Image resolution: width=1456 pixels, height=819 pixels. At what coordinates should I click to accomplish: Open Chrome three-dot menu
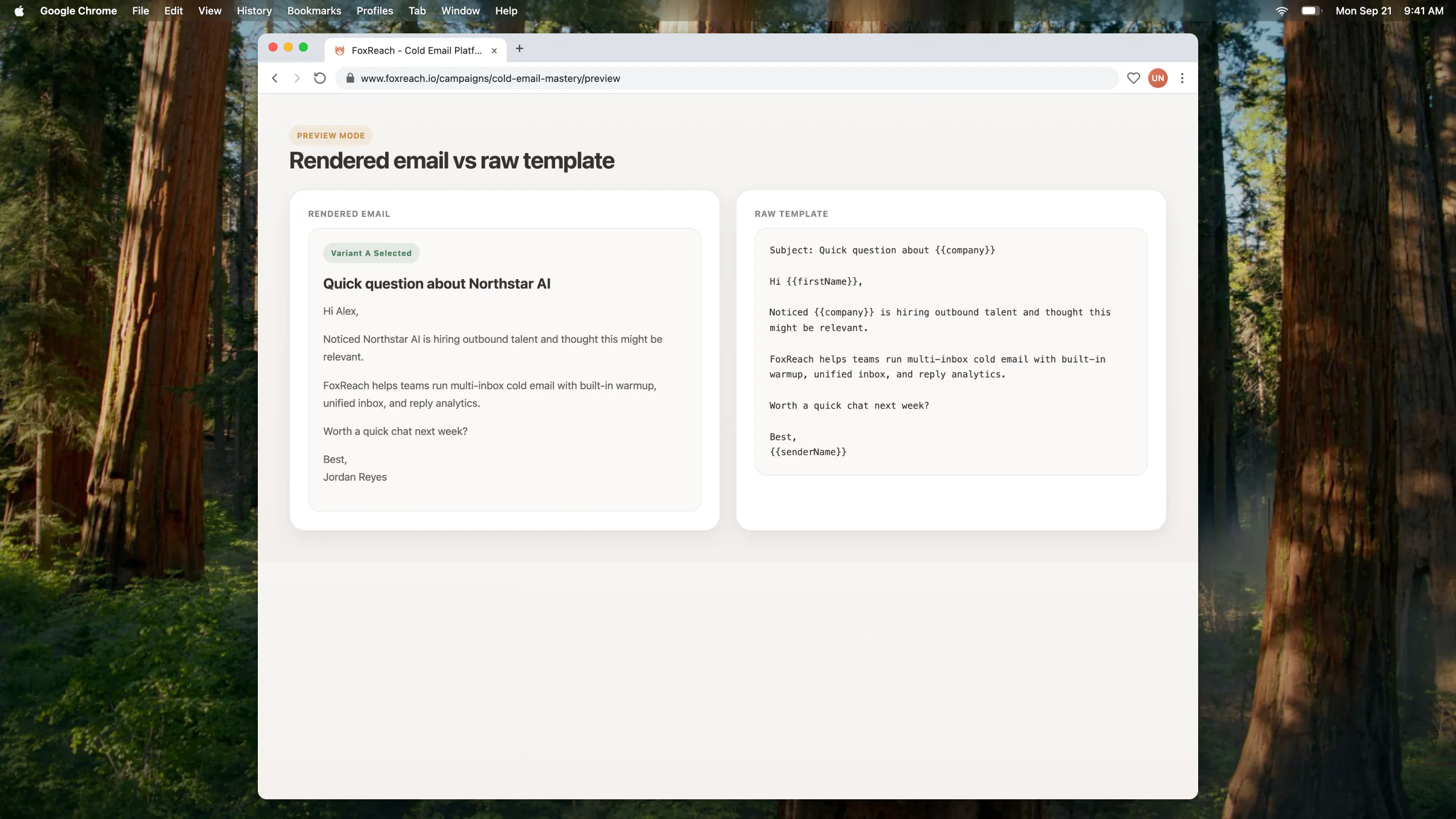click(1182, 78)
